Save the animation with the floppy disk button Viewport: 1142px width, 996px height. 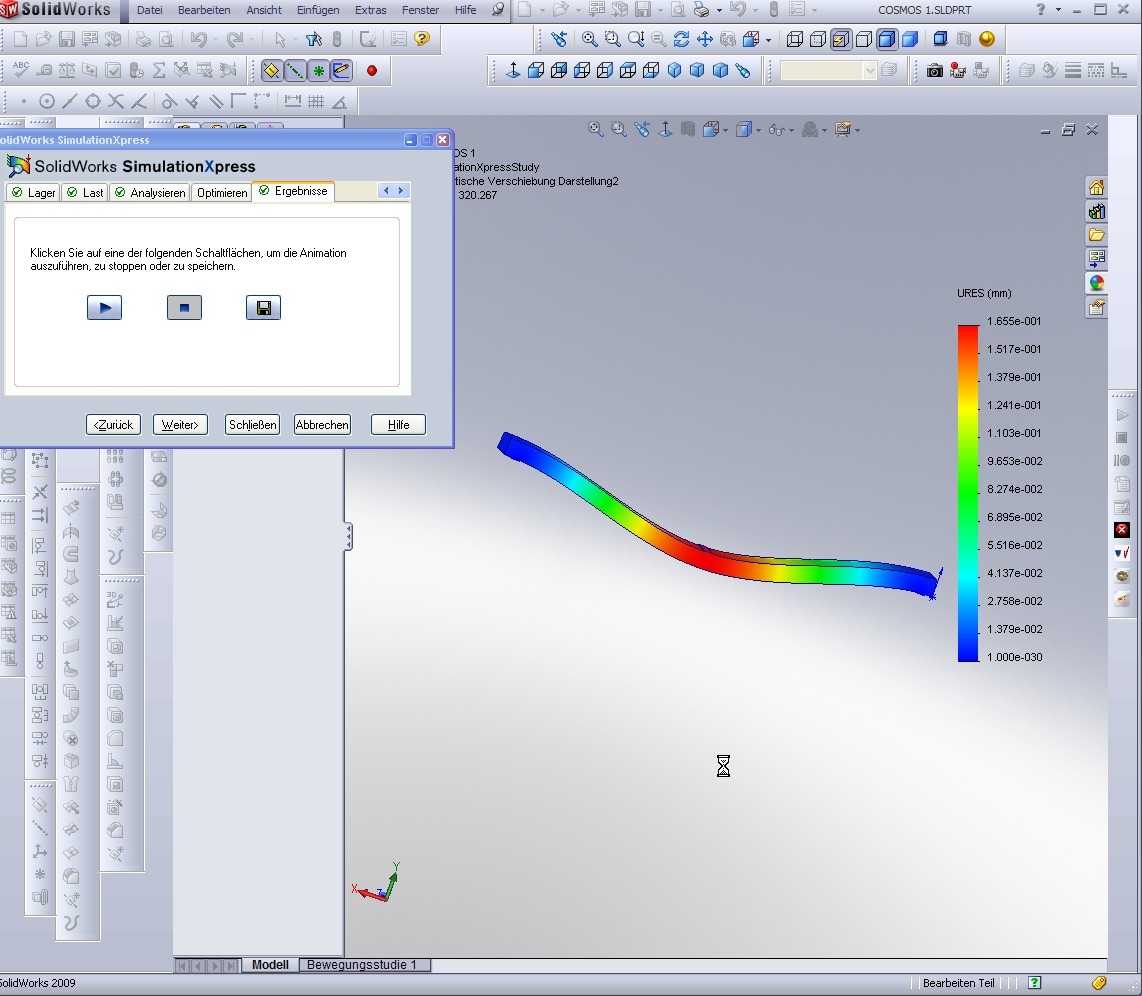(264, 308)
